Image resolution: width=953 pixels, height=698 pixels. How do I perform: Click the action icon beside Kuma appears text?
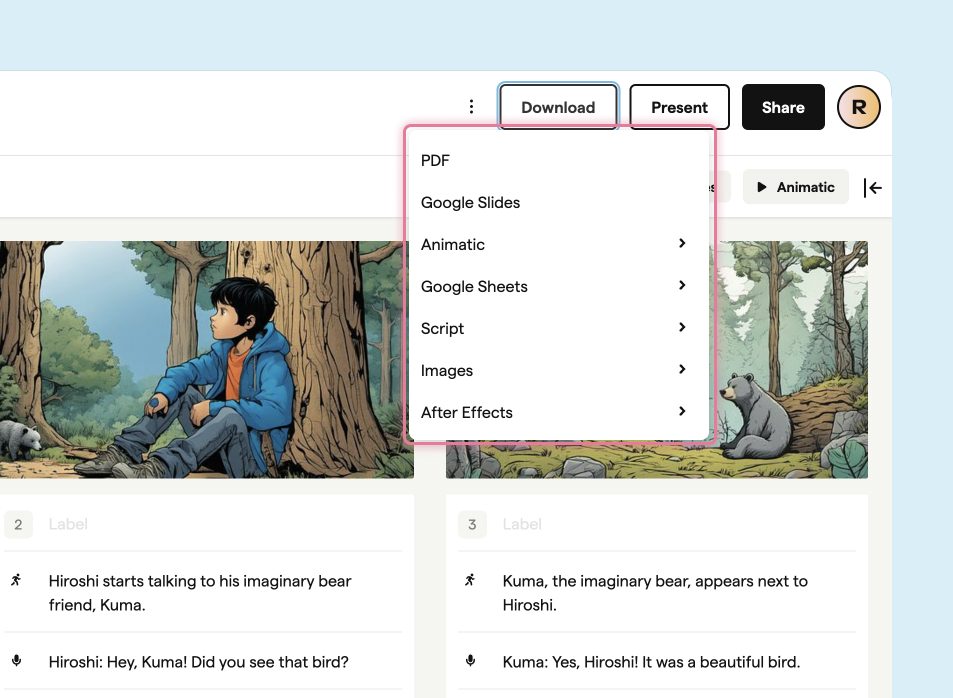tap(470, 580)
